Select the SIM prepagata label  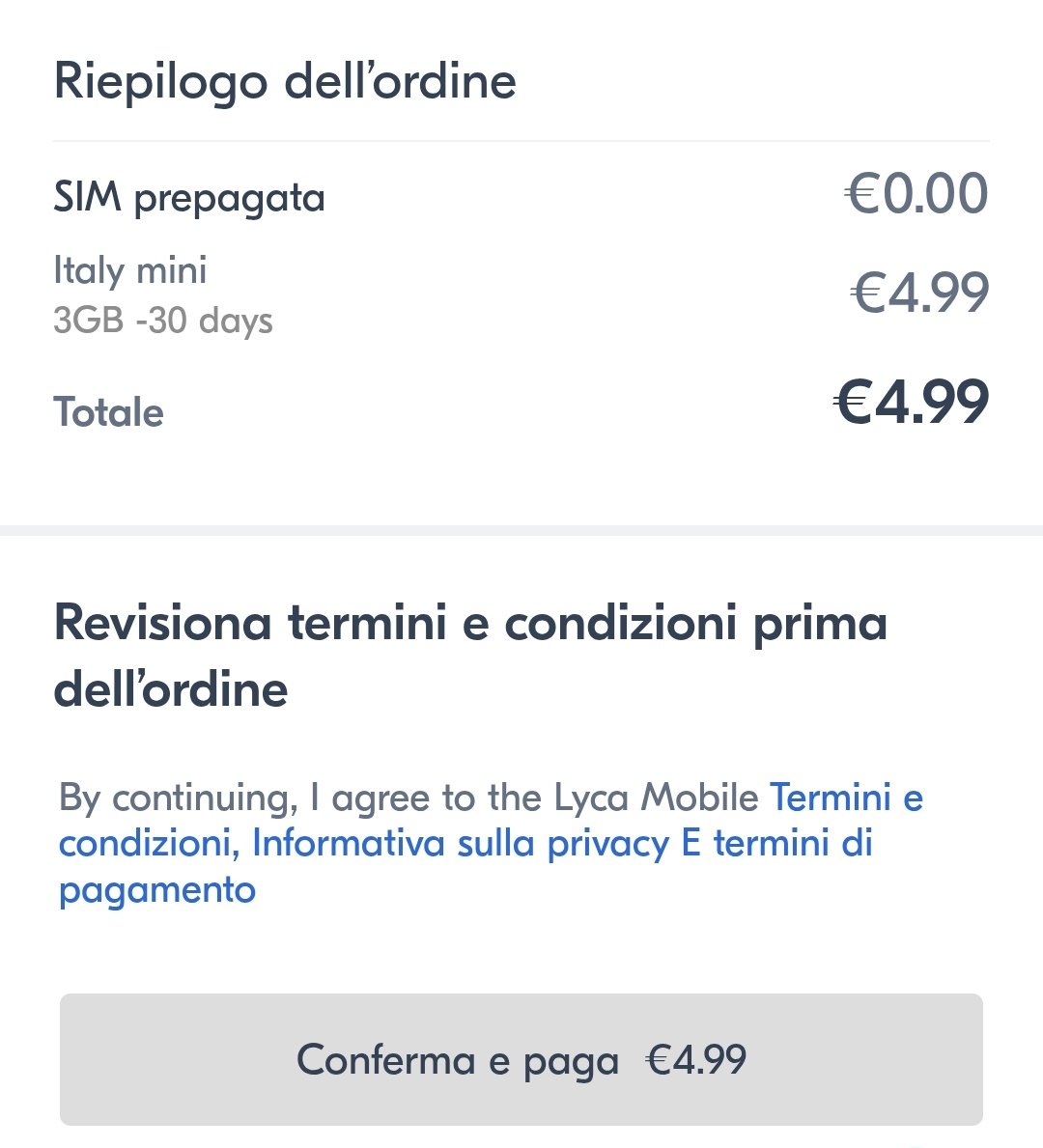click(x=189, y=198)
